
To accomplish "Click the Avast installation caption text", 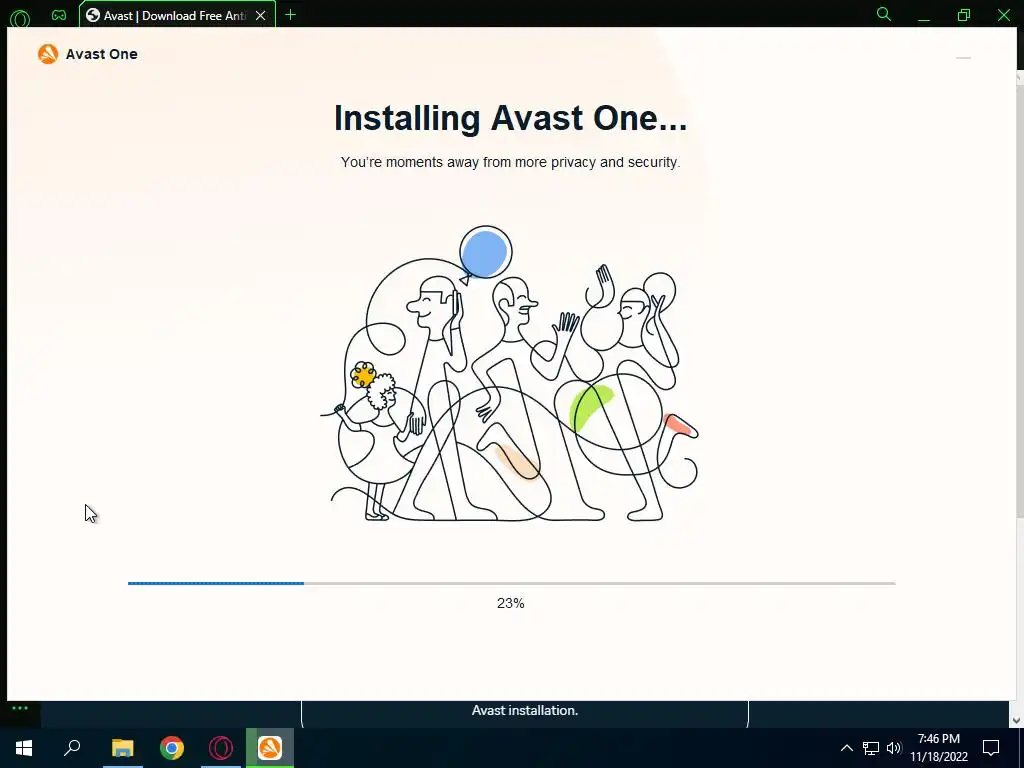I will click(x=525, y=711).
